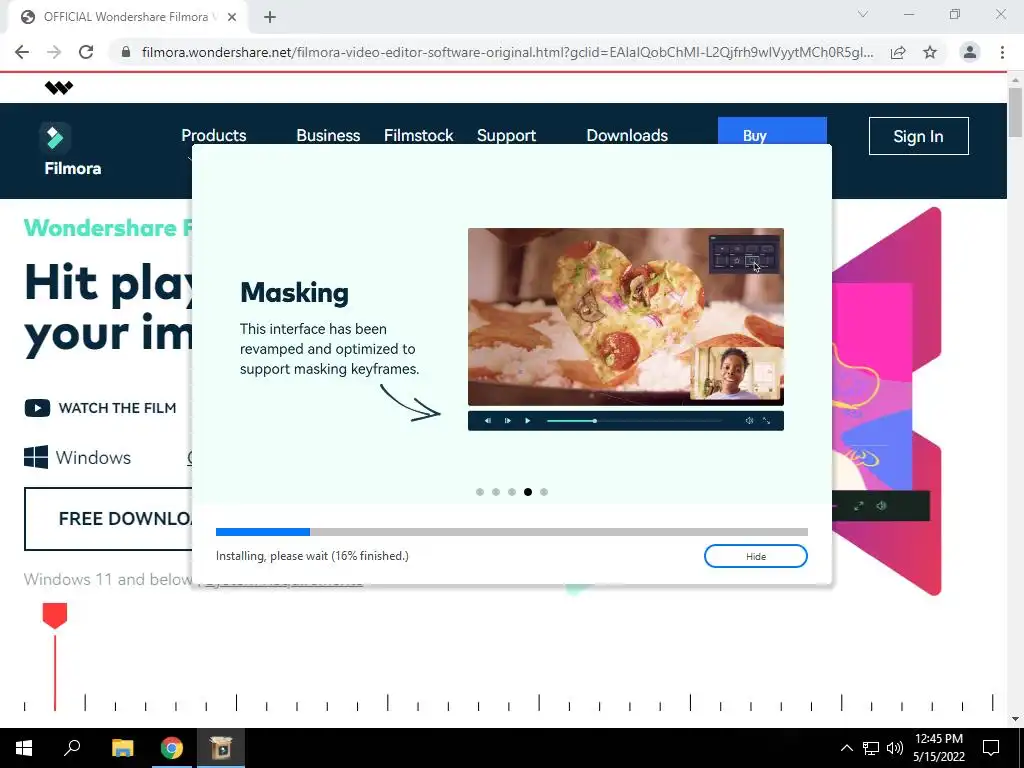Click the WATCH THE FILM link
Viewport: 1024px width, 768px height.
pos(118,408)
